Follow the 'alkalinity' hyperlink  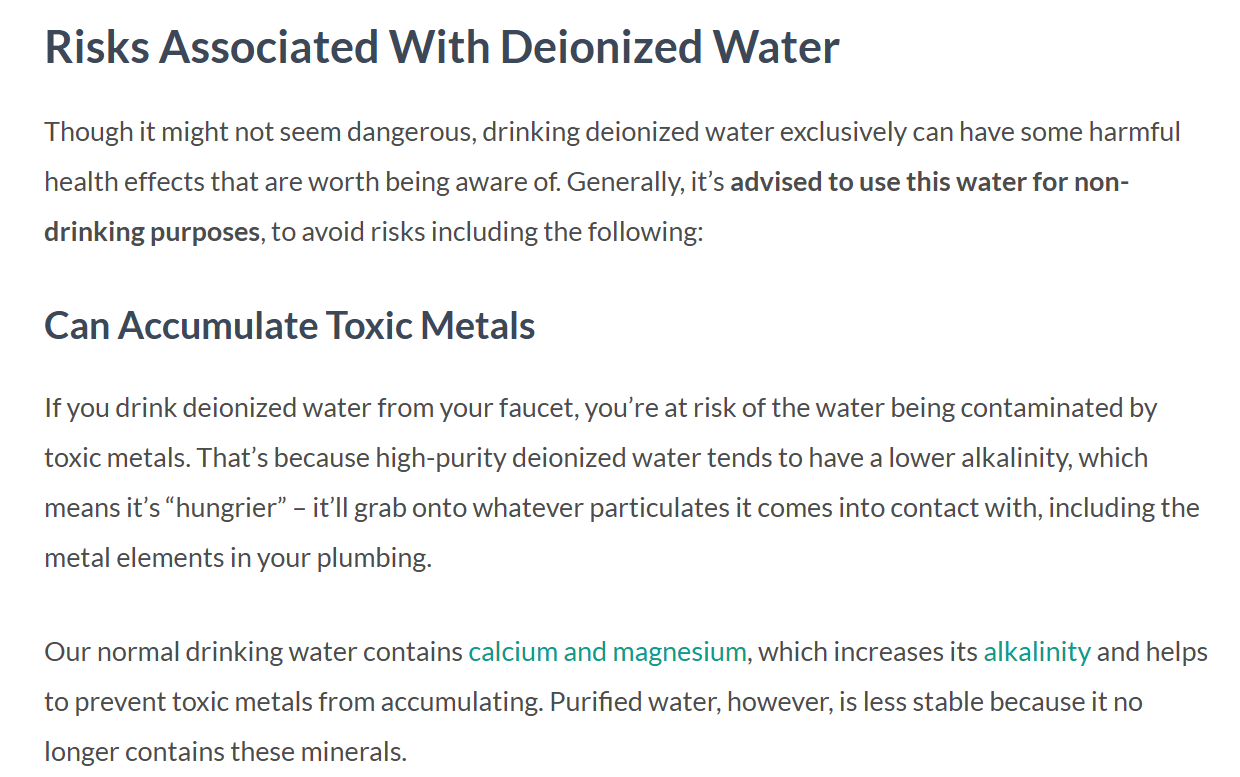1037,653
